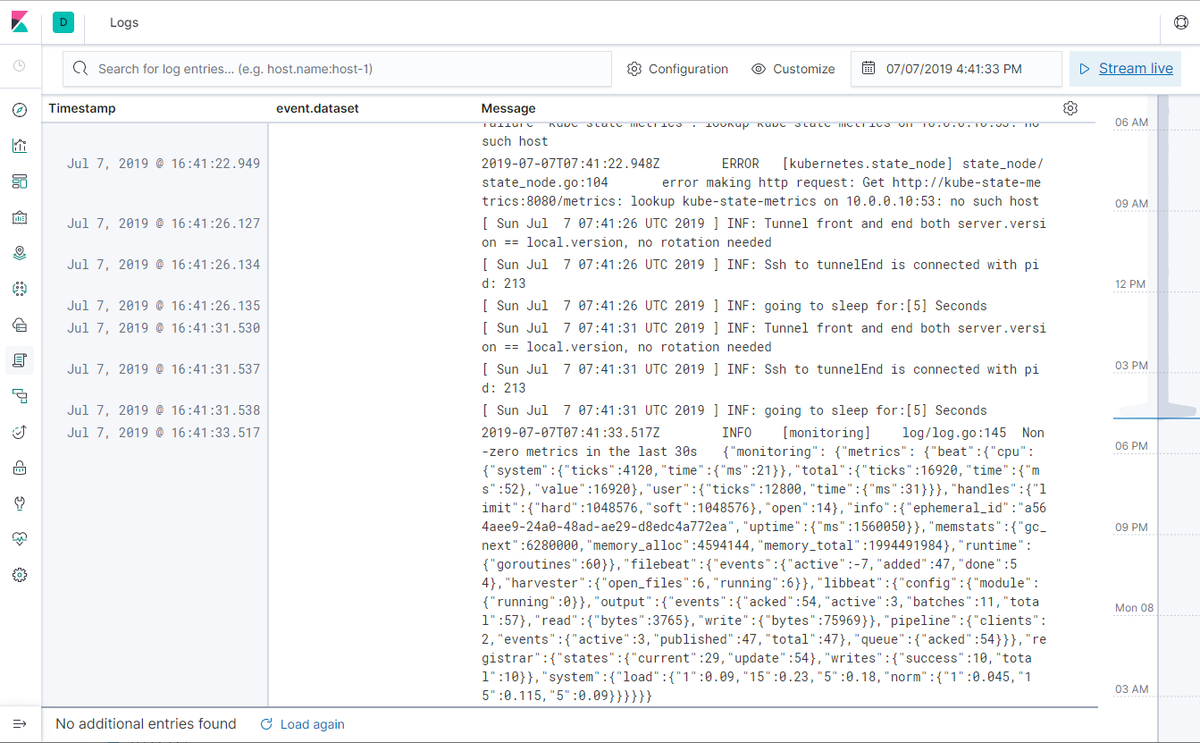Open Discover compass icon in sidebar

(20, 109)
